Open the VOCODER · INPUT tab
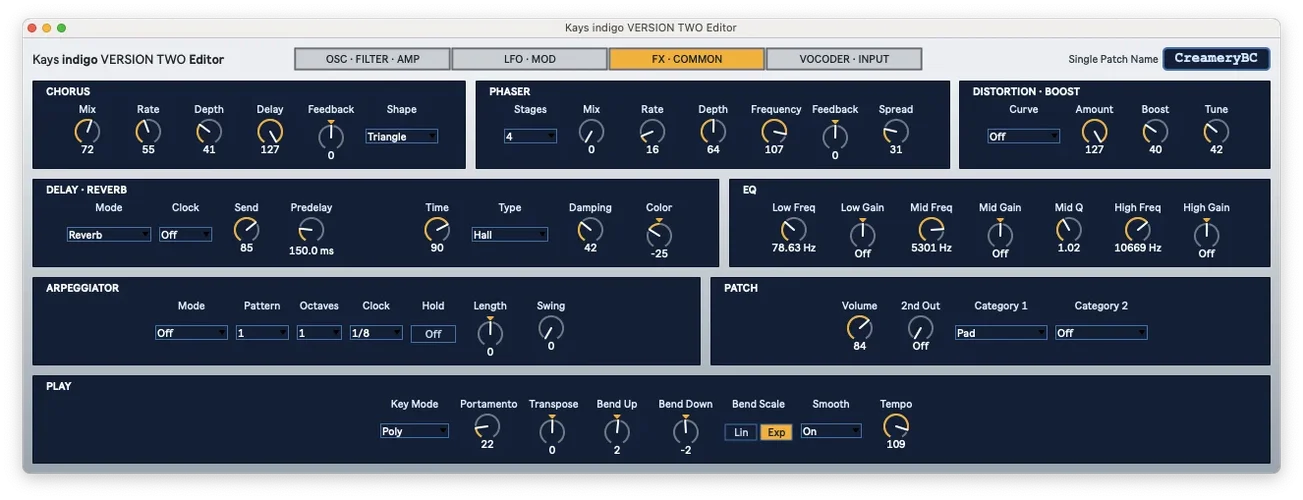1303x500 pixels. coord(844,59)
